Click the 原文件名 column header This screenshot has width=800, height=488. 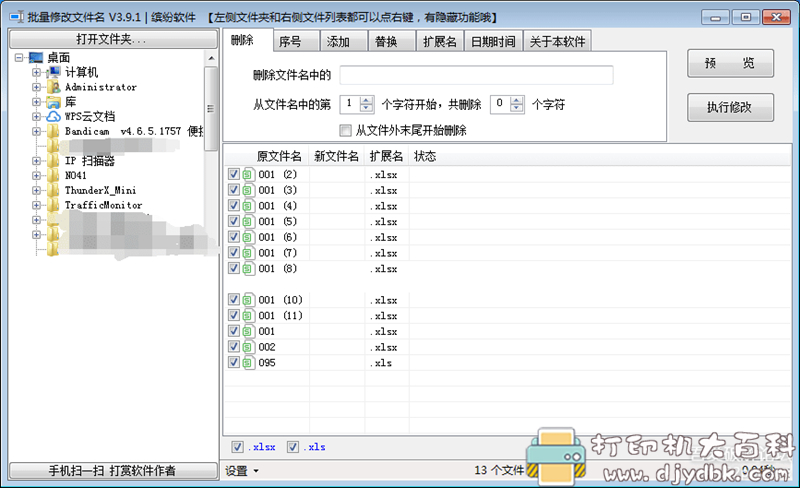(x=279, y=156)
